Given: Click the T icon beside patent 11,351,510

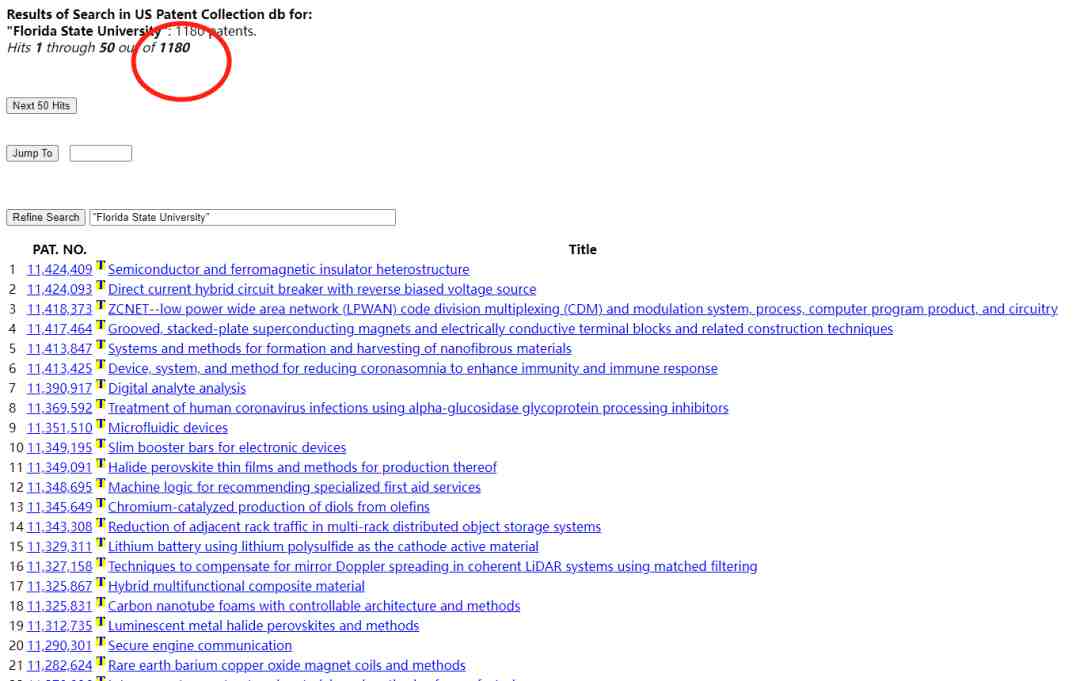Looking at the screenshot, I should 101,424.
